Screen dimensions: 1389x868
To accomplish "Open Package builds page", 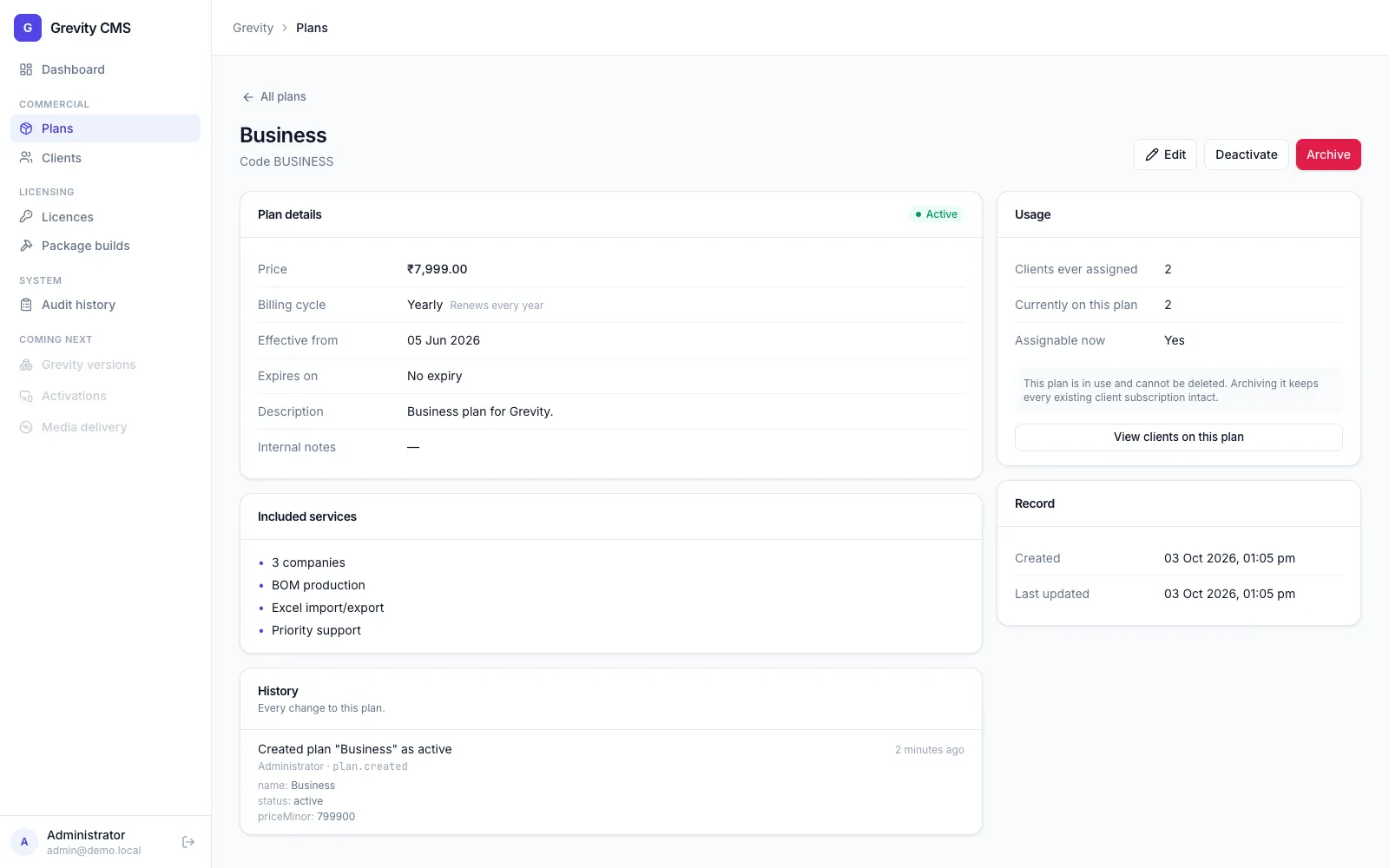I will point(105,246).
